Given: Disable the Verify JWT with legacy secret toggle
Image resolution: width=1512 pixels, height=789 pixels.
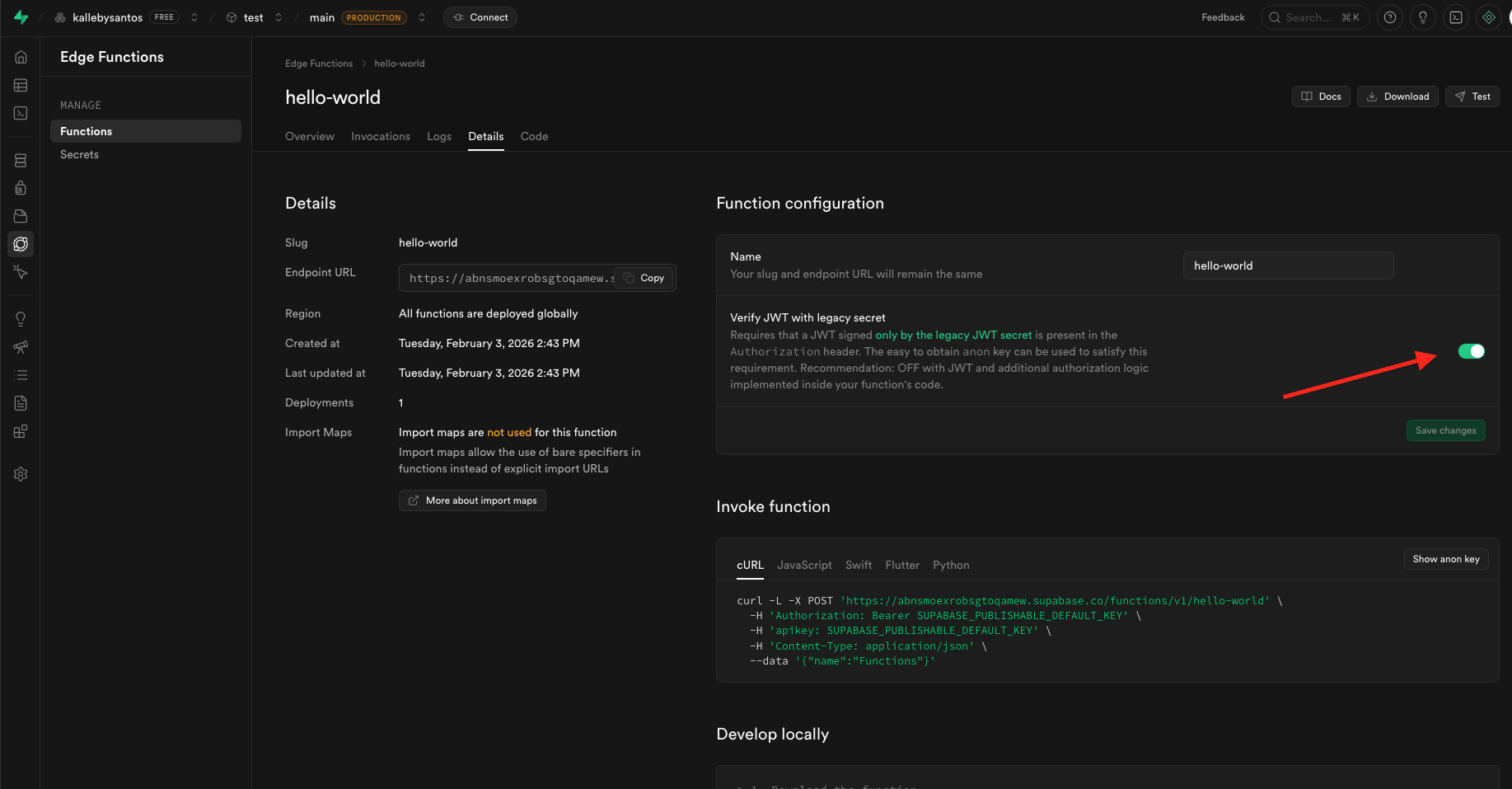Looking at the screenshot, I should pos(1471,351).
